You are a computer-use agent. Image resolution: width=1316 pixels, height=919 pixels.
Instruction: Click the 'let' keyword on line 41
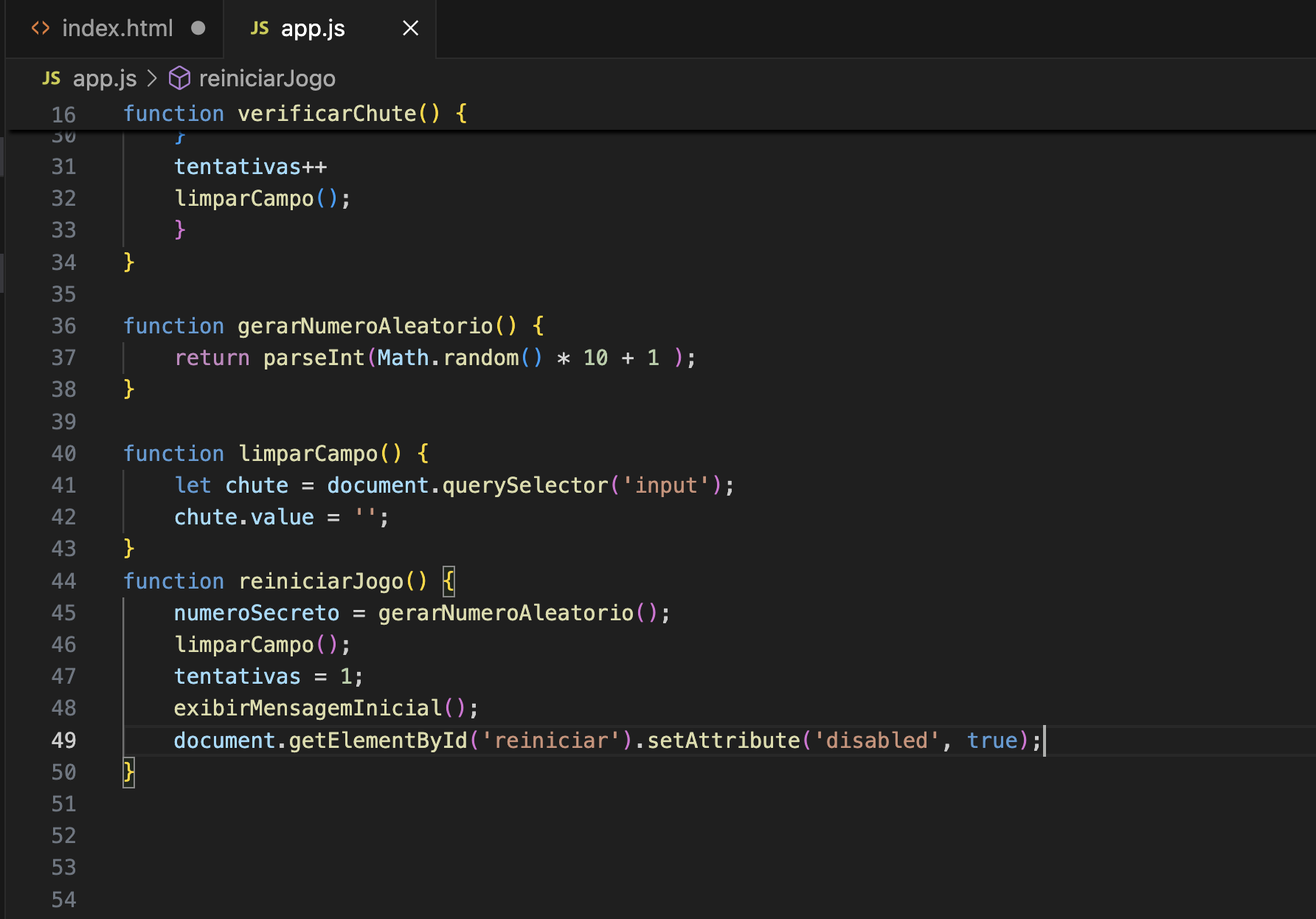tap(193, 485)
